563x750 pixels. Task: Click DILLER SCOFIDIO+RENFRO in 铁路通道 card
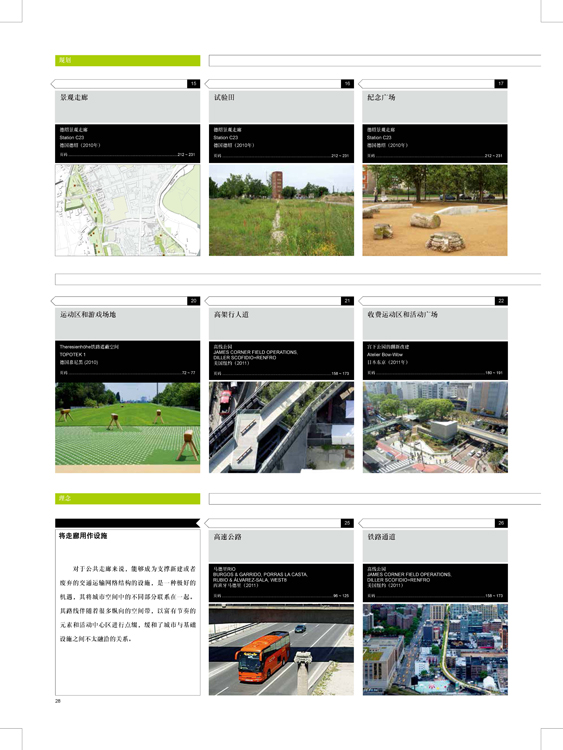(398, 580)
